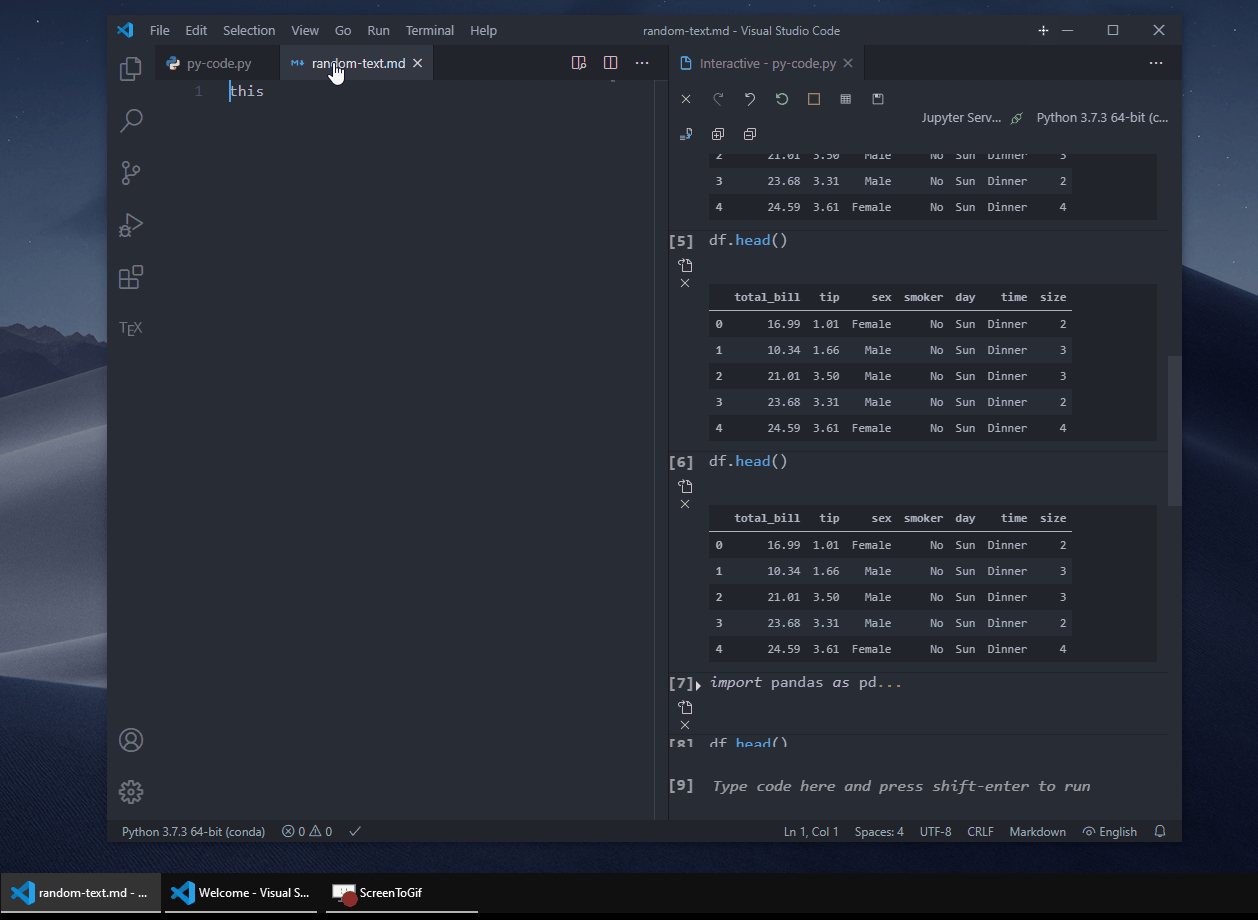
Task: Open the Explorer view in activity bar
Action: click(130, 69)
